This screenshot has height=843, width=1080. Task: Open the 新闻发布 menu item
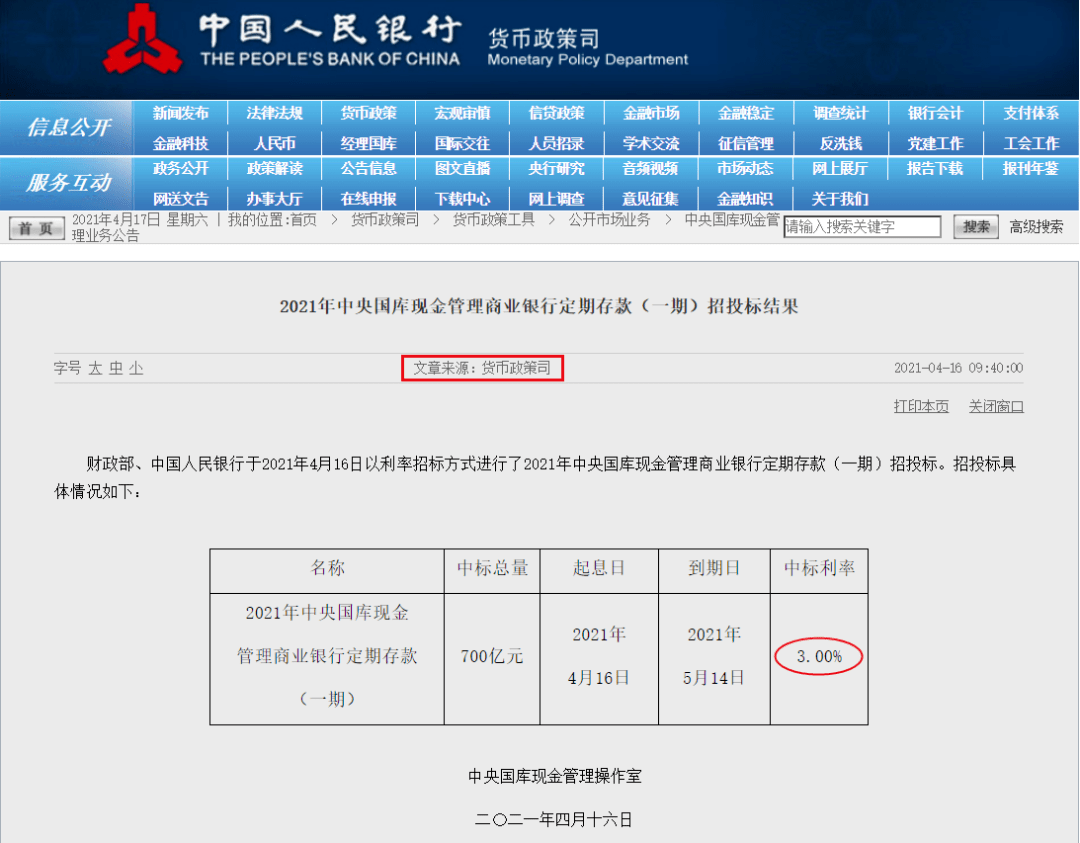[x=180, y=113]
